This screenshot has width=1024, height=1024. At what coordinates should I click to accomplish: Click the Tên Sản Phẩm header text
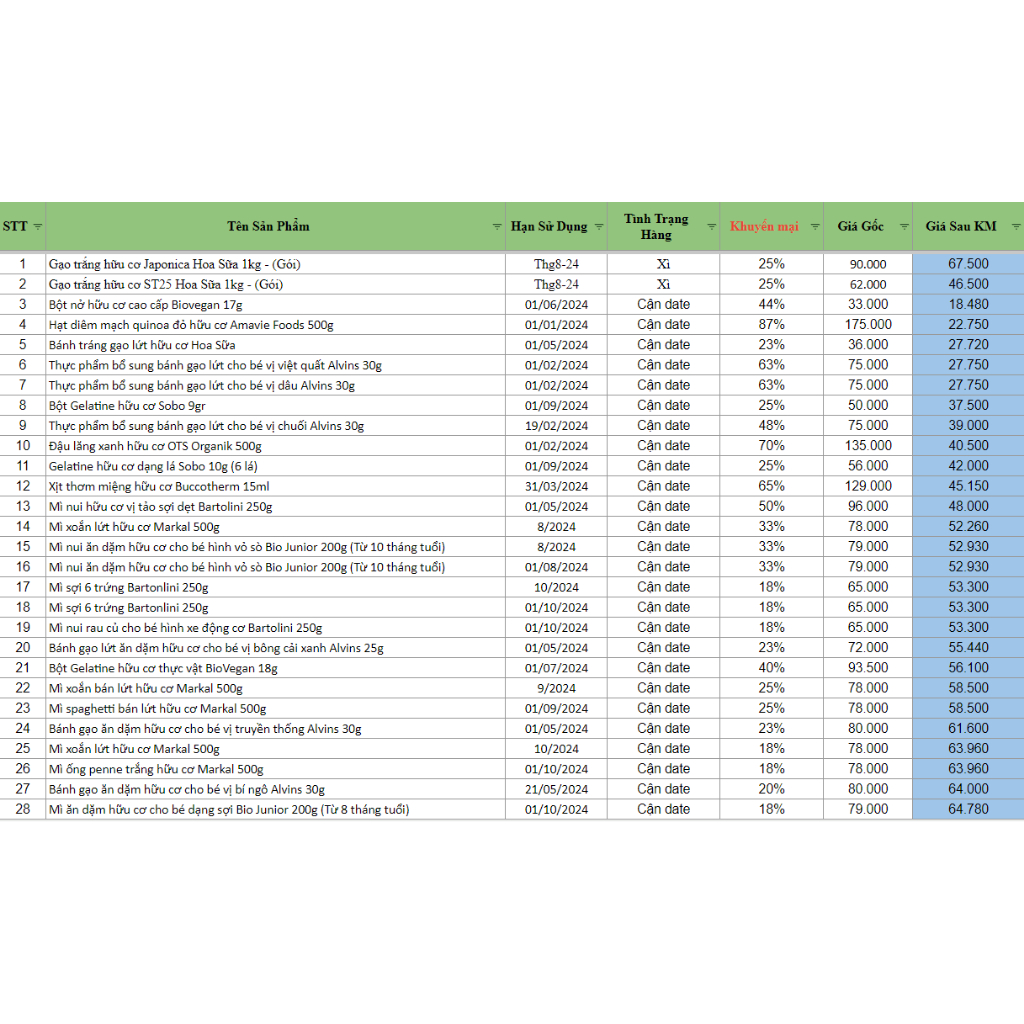click(x=268, y=227)
